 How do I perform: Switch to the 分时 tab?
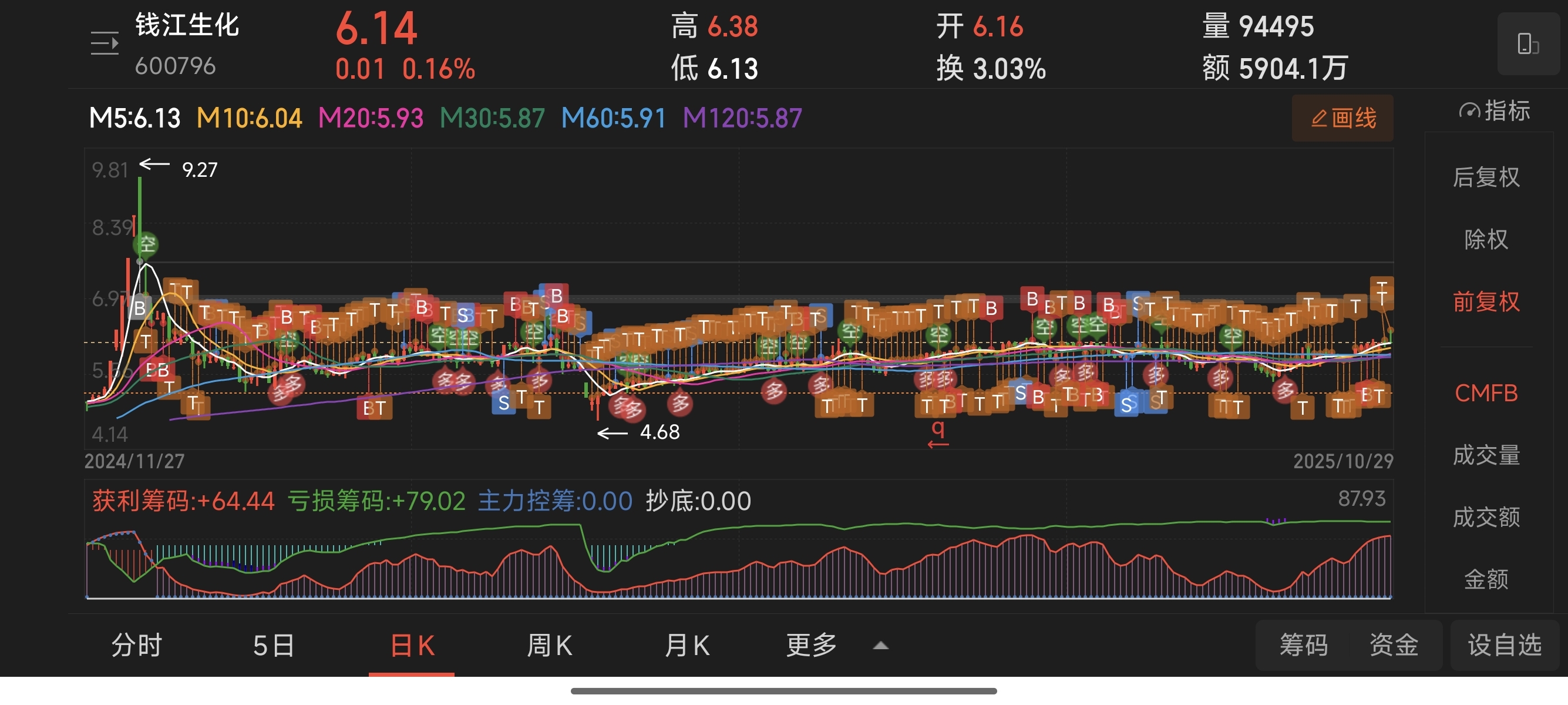point(136,645)
